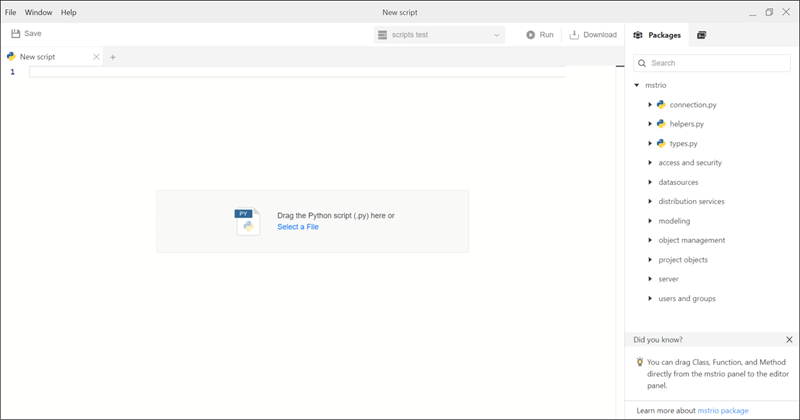The image size is (800, 420).
Task: Expand the access and security folder
Action: [x=650, y=163]
